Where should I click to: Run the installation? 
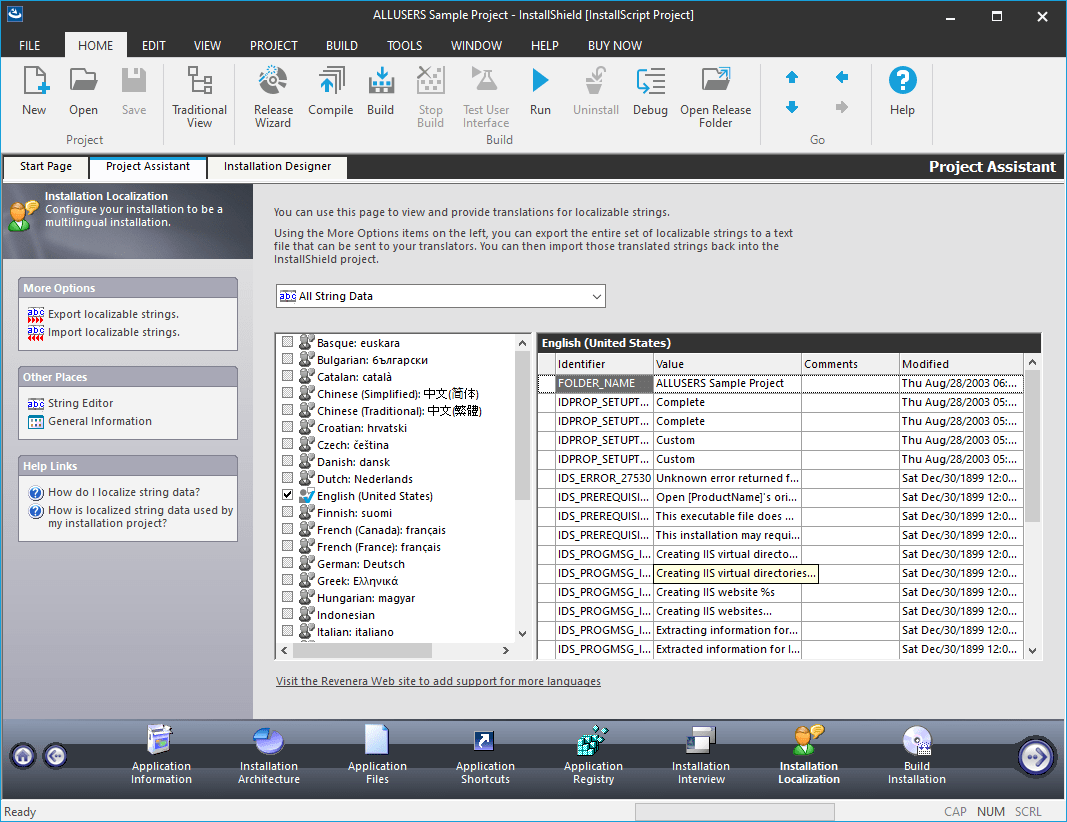[x=540, y=95]
